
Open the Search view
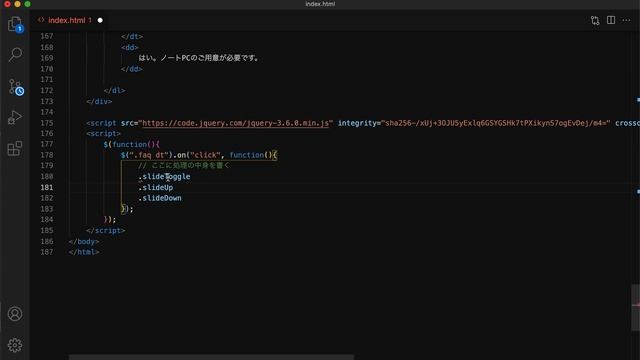coord(15,54)
